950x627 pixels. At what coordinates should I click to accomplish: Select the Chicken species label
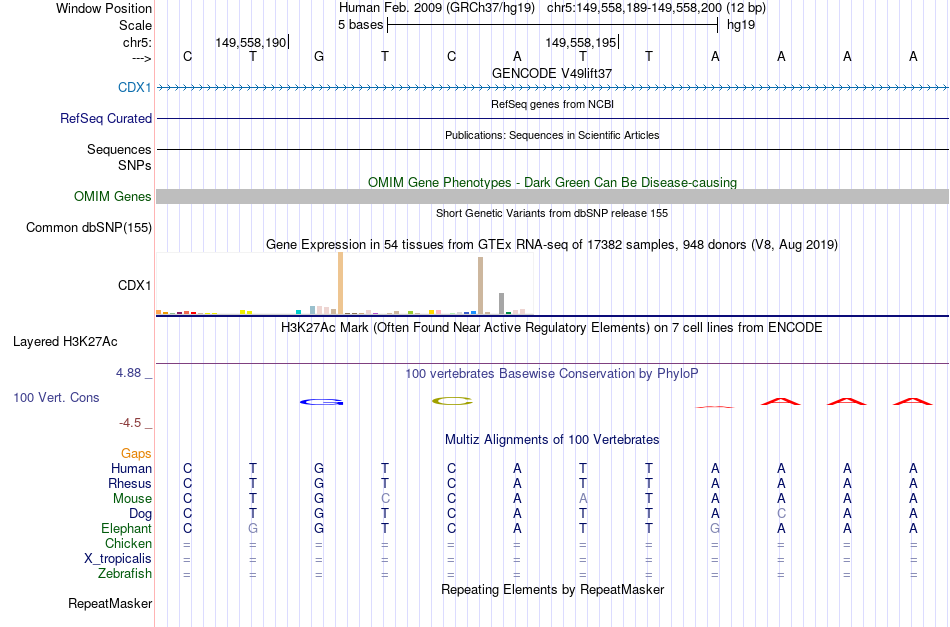point(128,543)
